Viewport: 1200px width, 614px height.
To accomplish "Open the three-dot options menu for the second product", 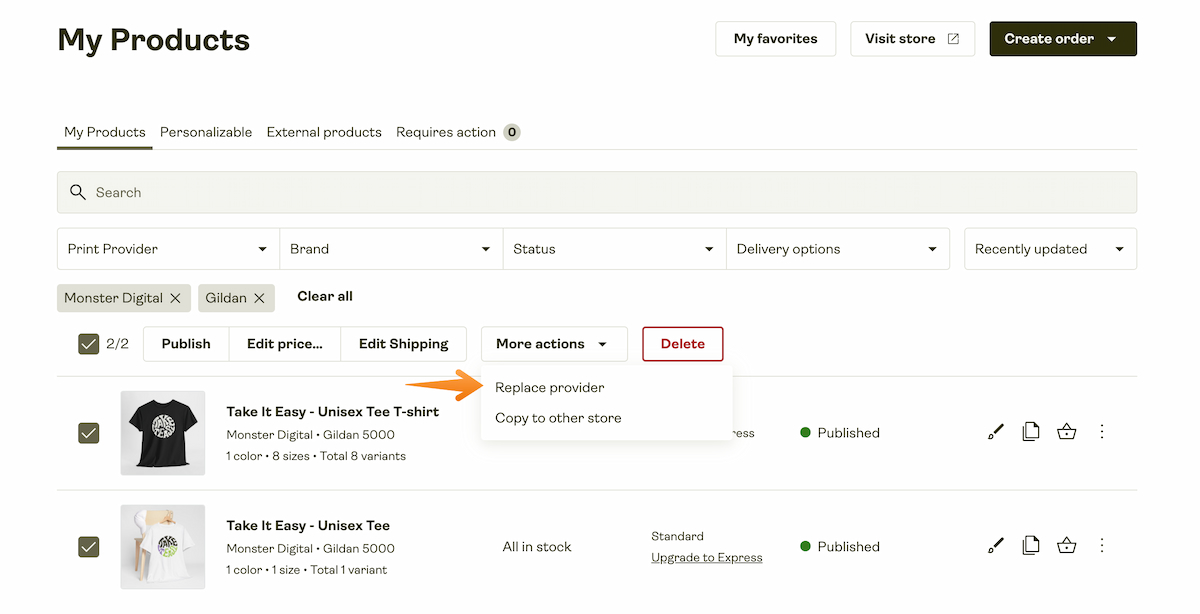I will tap(1102, 545).
